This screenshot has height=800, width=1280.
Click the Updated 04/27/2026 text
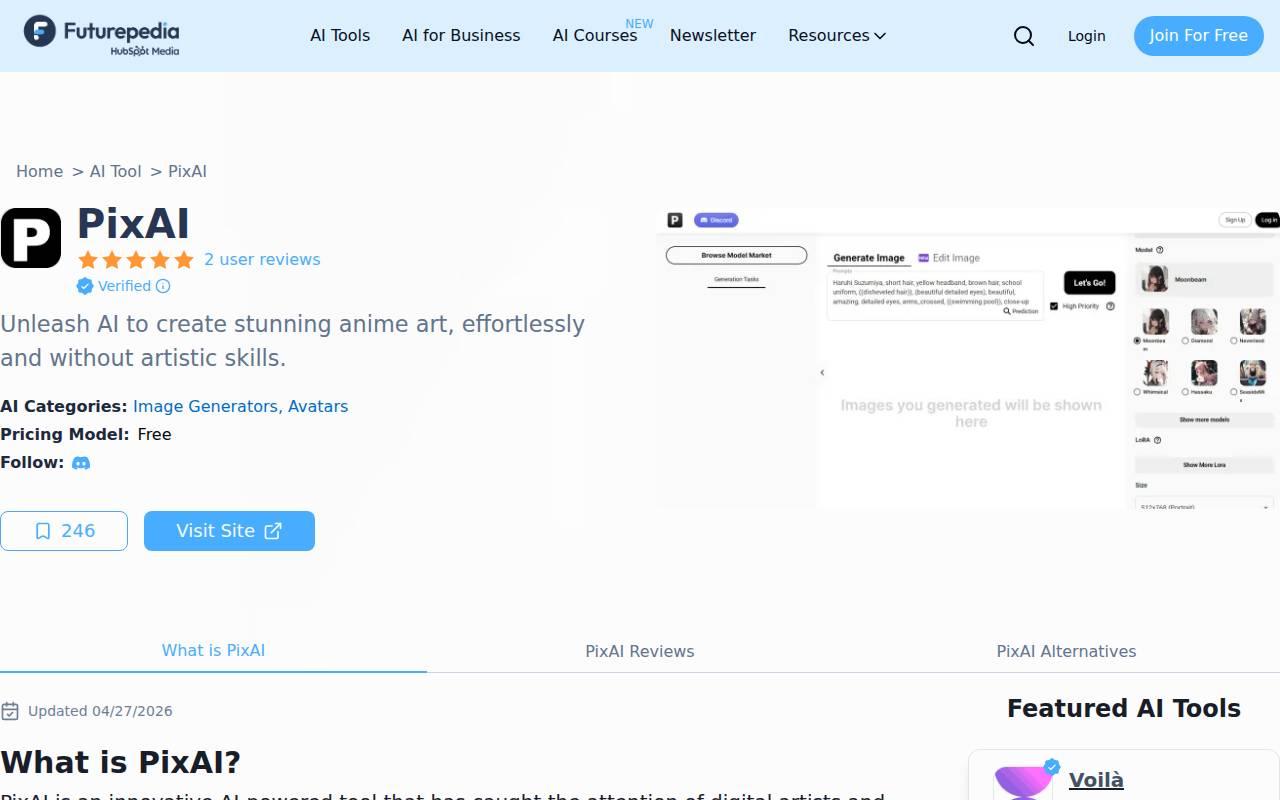pyautogui.click(x=100, y=711)
